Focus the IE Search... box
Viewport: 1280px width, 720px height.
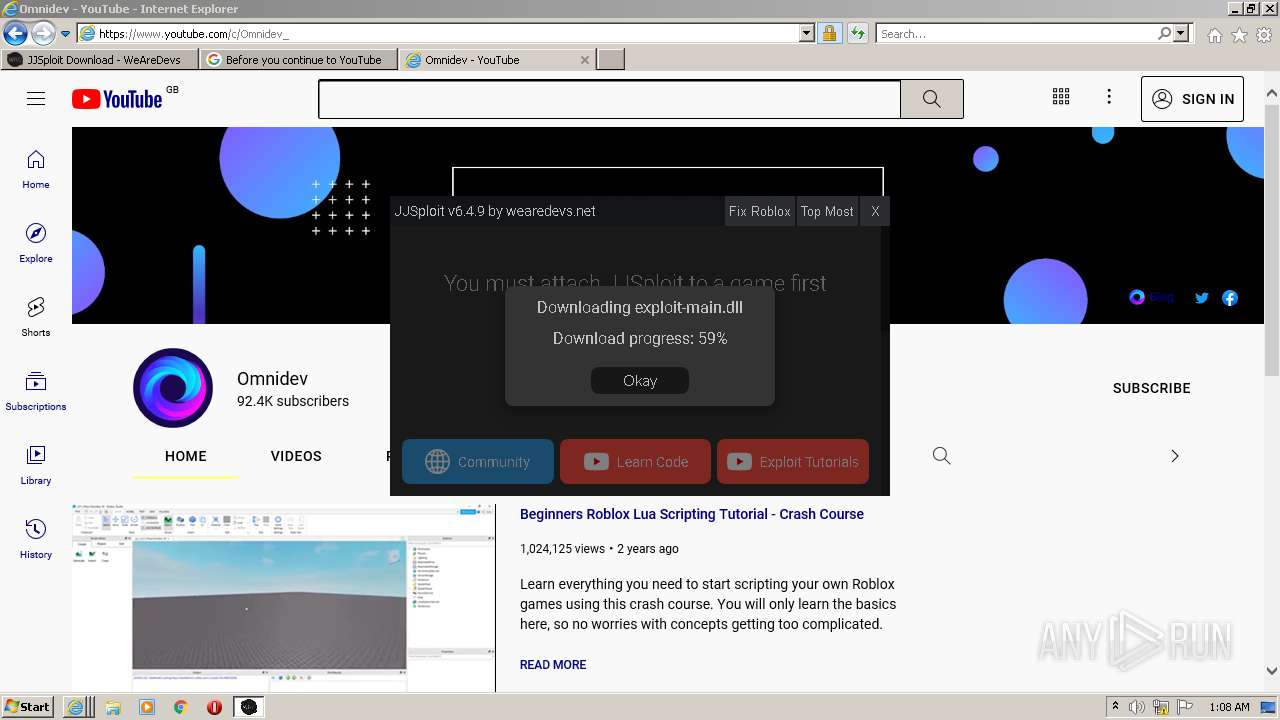[1016, 33]
